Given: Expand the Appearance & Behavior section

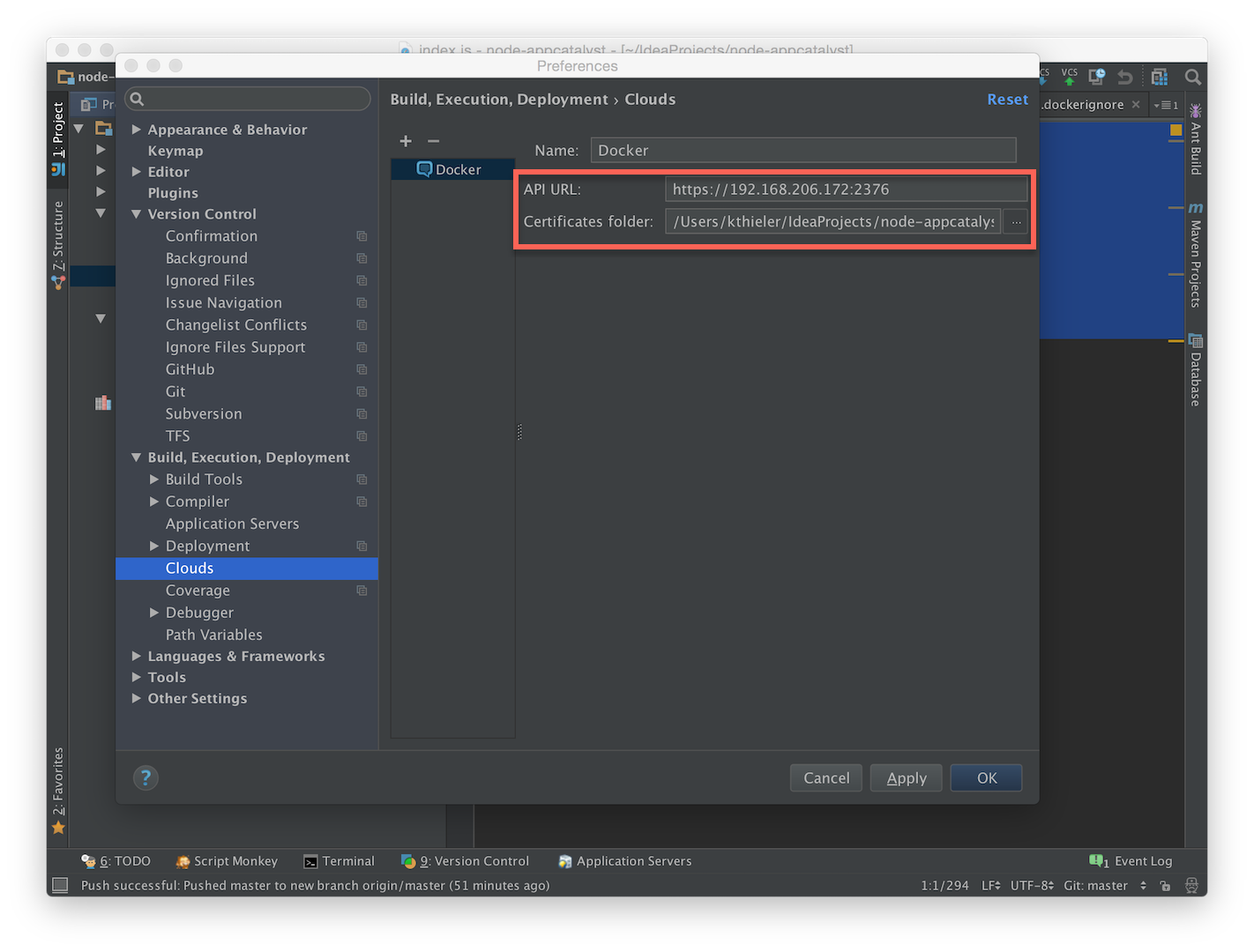Looking at the screenshot, I should coord(137,130).
